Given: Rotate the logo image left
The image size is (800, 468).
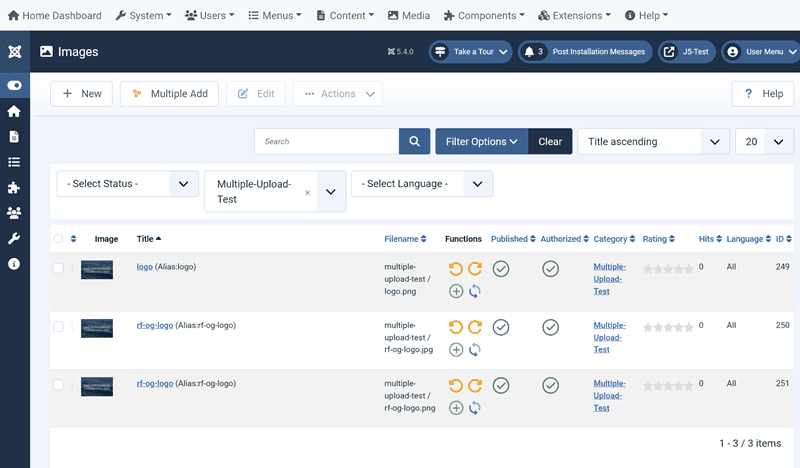Looking at the screenshot, I should pyautogui.click(x=456, y=269).
